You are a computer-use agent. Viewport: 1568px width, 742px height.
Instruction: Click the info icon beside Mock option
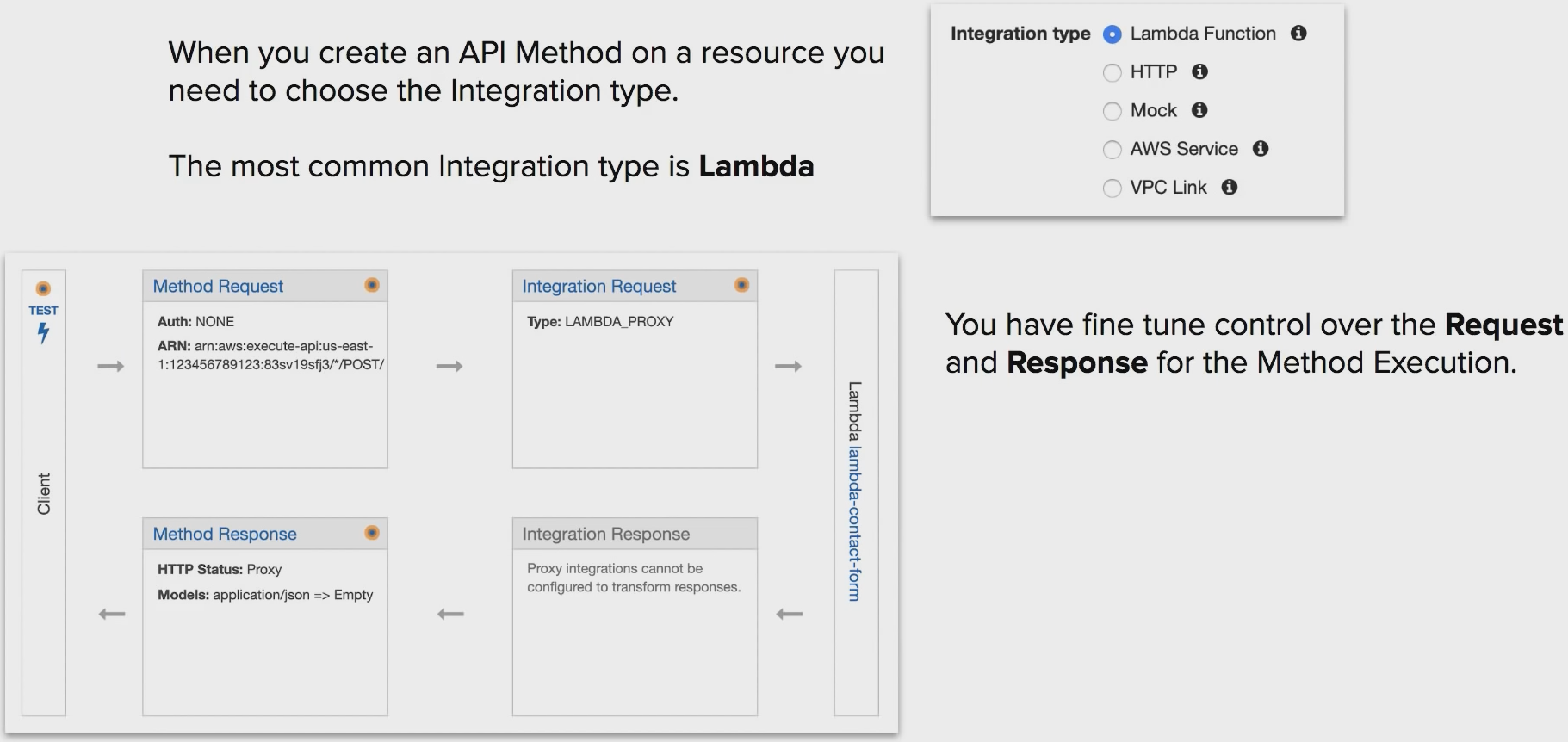1199,110
